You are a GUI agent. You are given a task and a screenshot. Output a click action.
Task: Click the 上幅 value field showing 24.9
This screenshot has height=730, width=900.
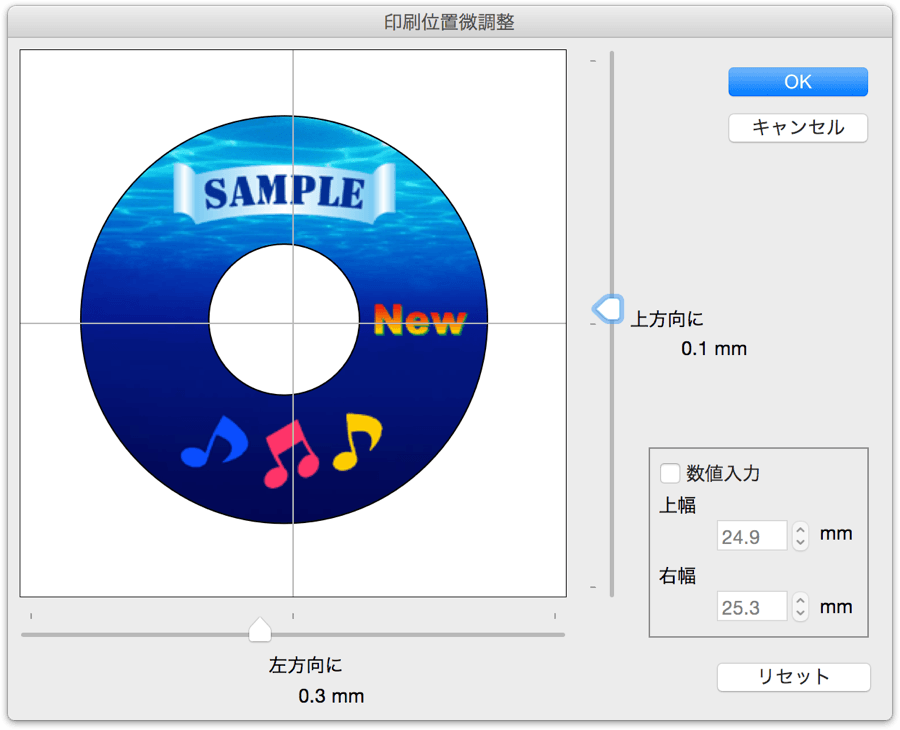752,536
